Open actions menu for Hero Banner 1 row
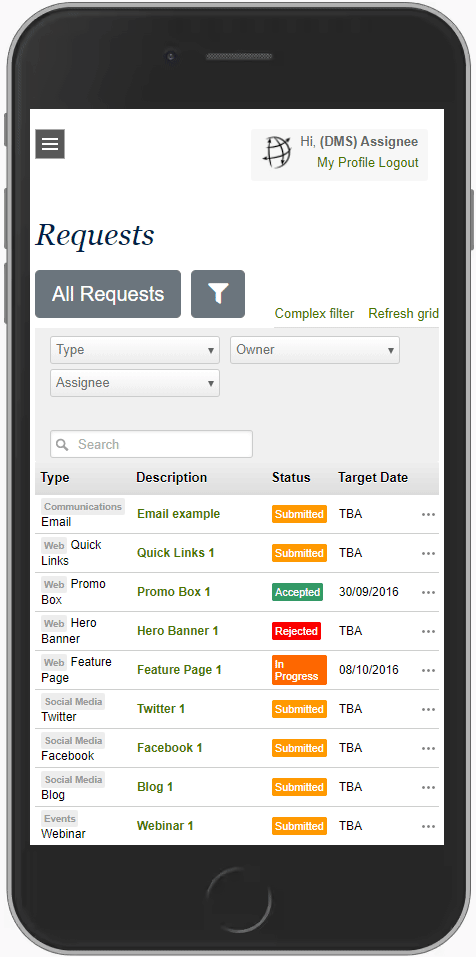The width and height of the screenshot is (476, 957). tap(428, 632)
